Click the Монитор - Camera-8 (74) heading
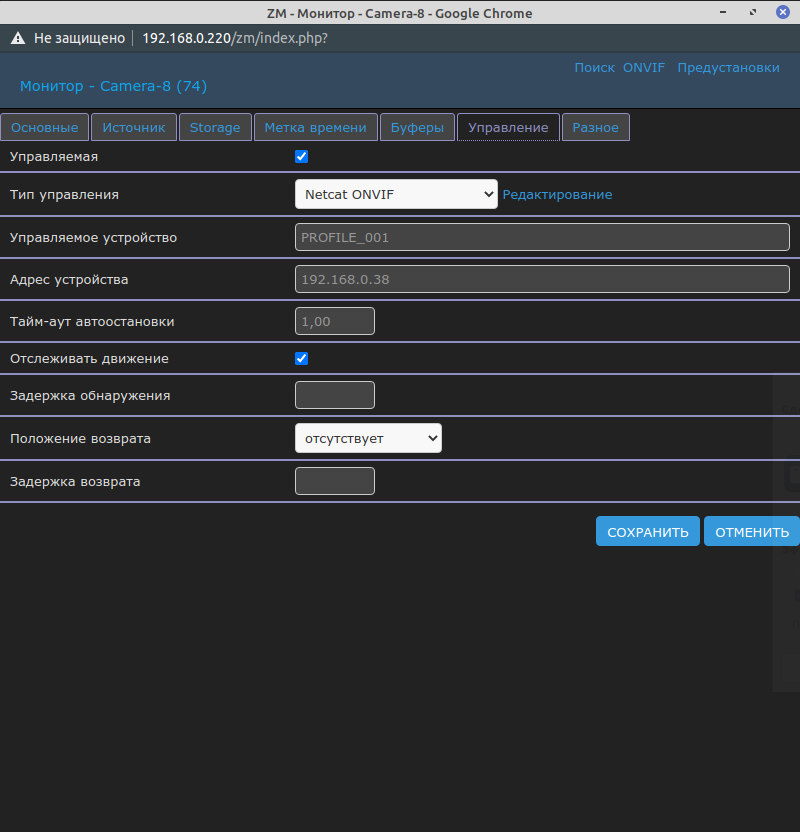The image size is (800, 832). pos(114,86)
